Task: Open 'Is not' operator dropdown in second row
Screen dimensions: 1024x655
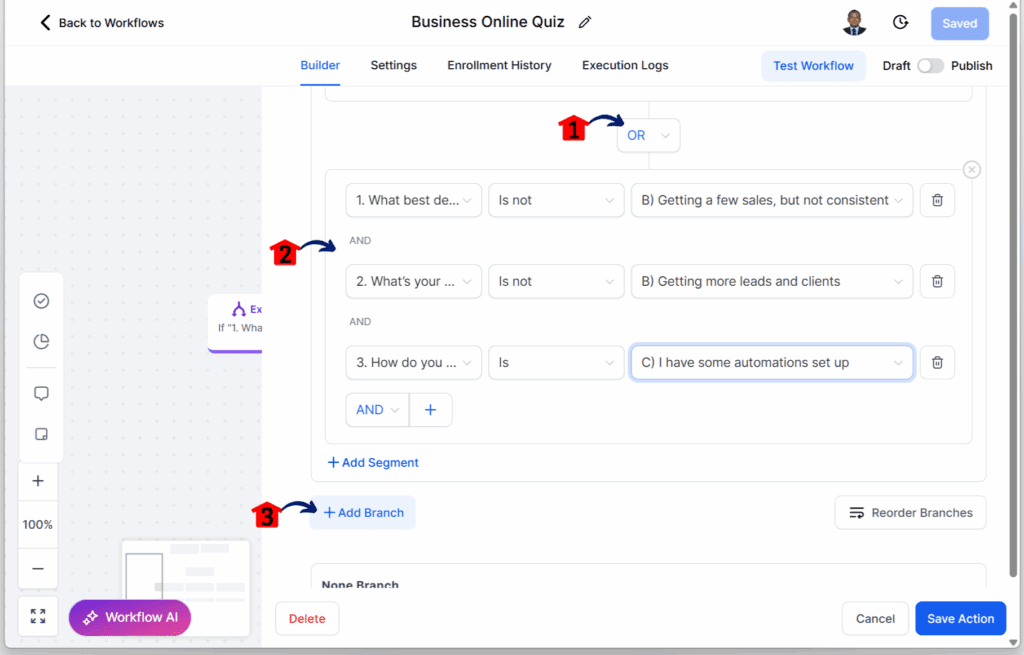Action: click(x=556, y=281)
